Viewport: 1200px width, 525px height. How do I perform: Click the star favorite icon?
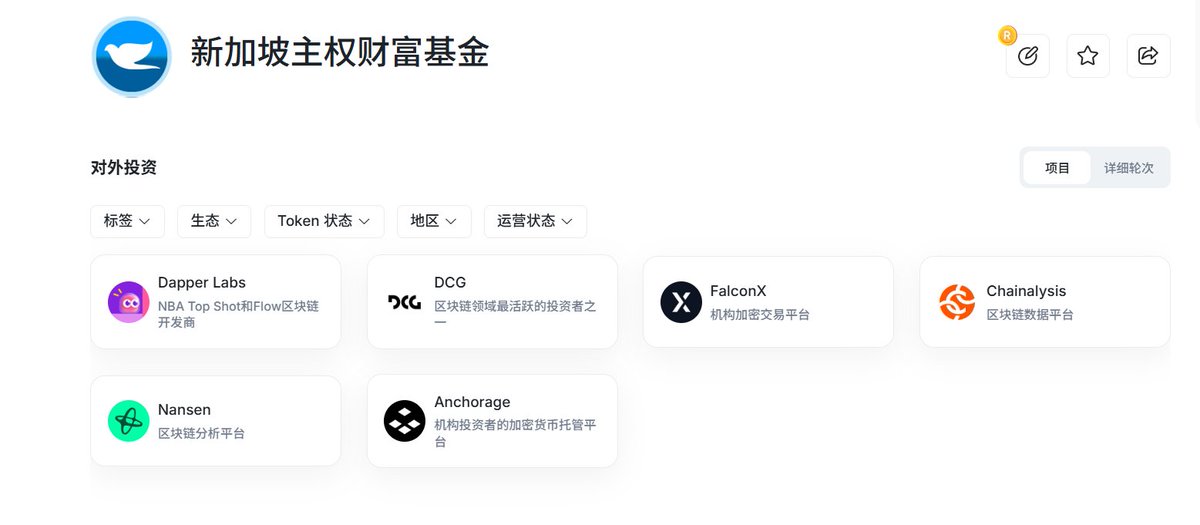[x=1088, y=56]
